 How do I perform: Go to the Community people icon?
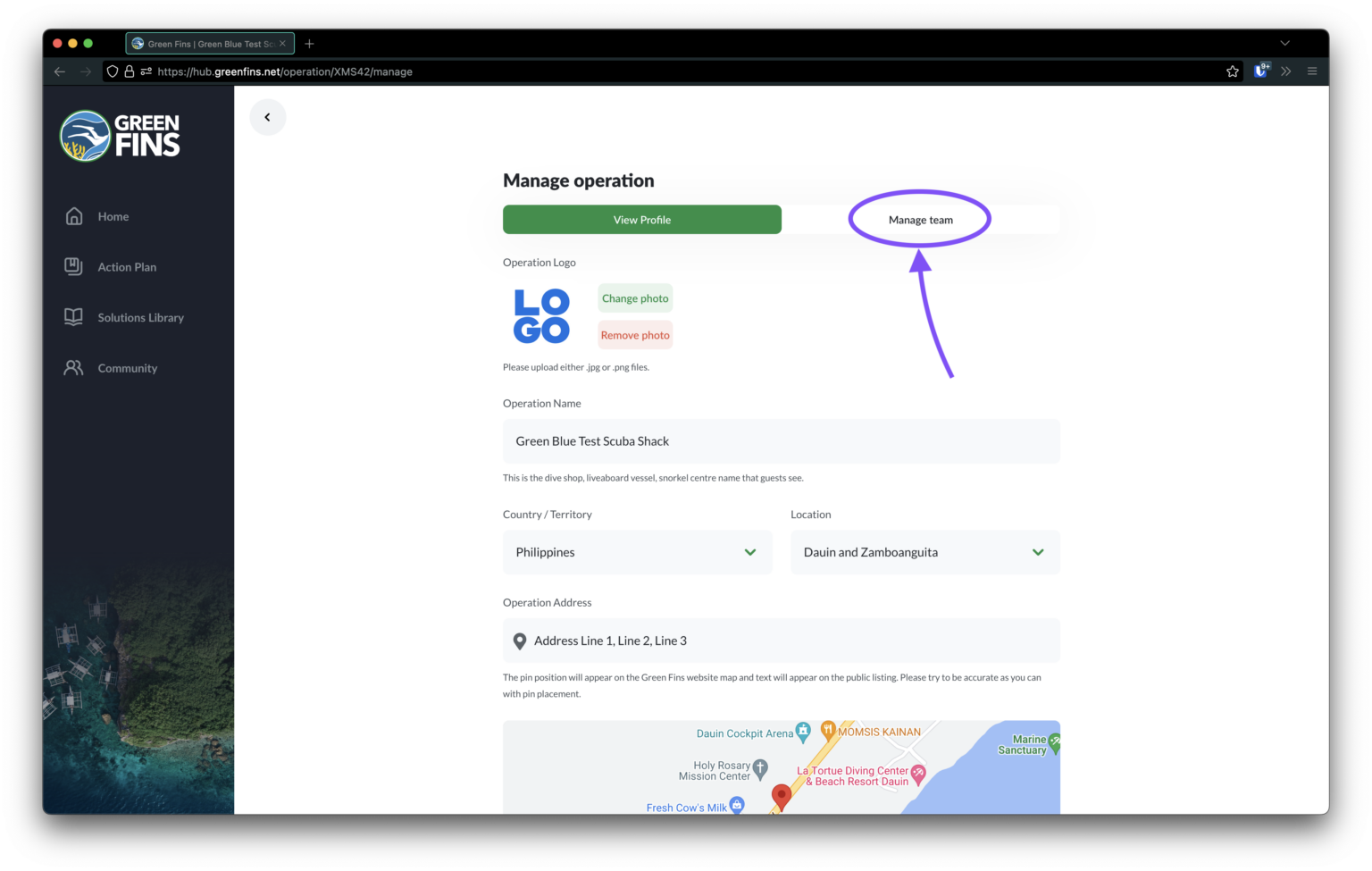[73, 368]
